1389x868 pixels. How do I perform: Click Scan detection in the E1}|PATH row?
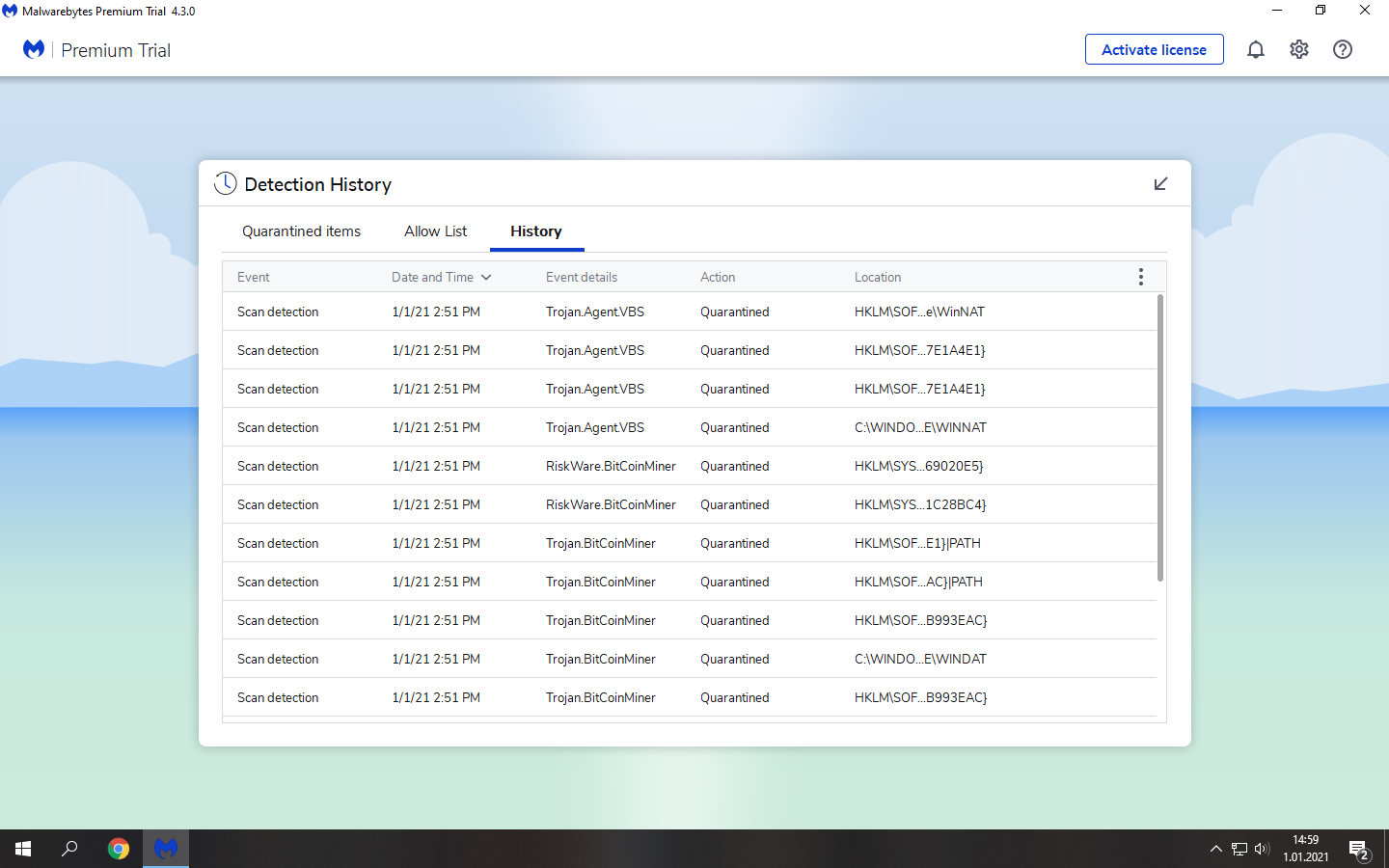(278, 543)
